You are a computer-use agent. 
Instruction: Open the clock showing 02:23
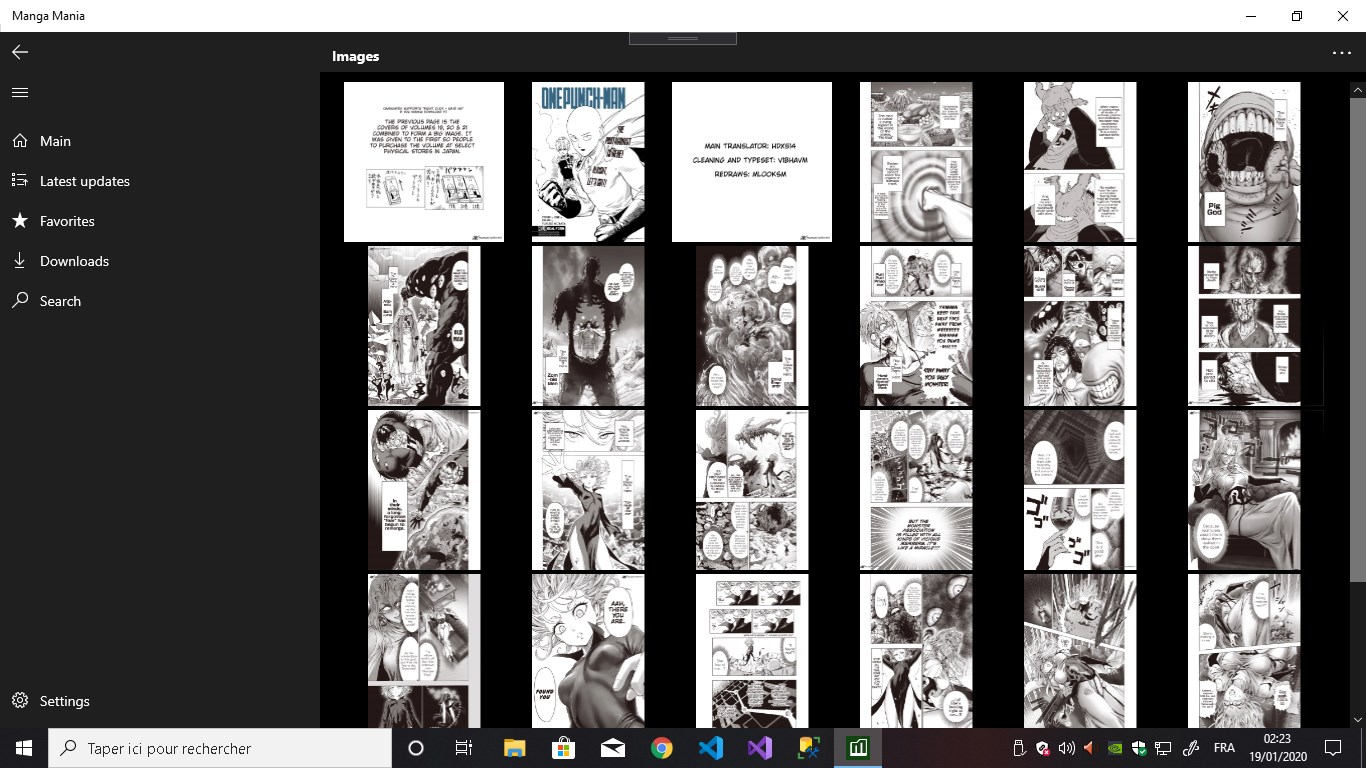[x=1278, y=748]
